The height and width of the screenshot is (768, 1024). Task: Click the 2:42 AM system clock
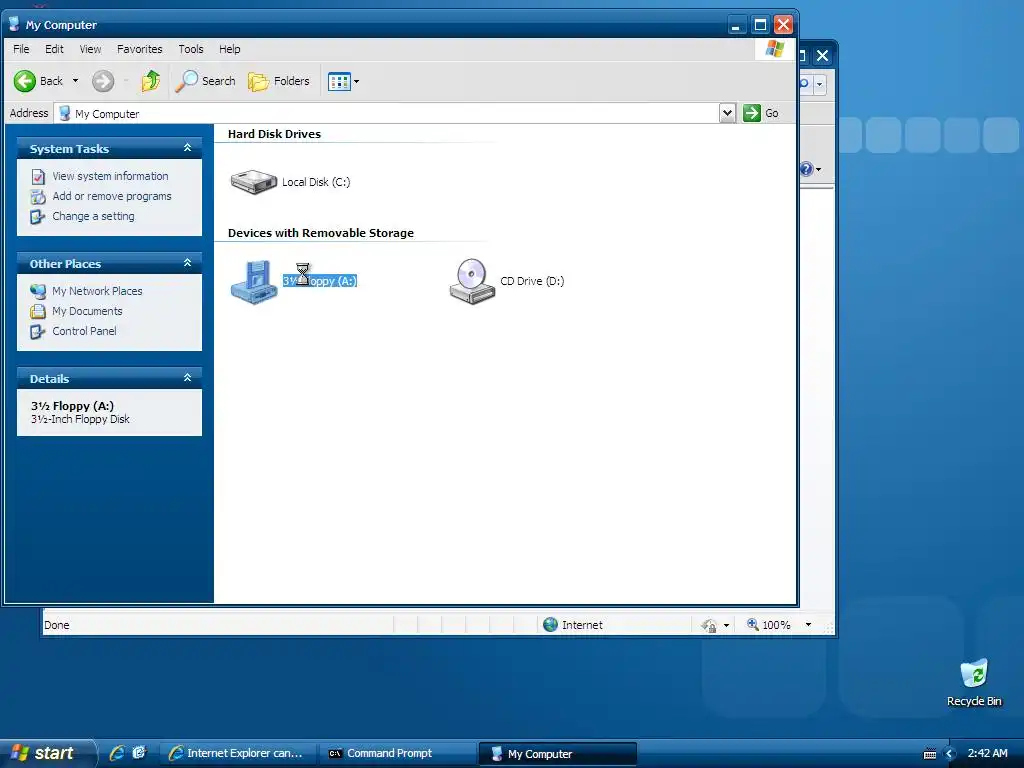point(987,753)
